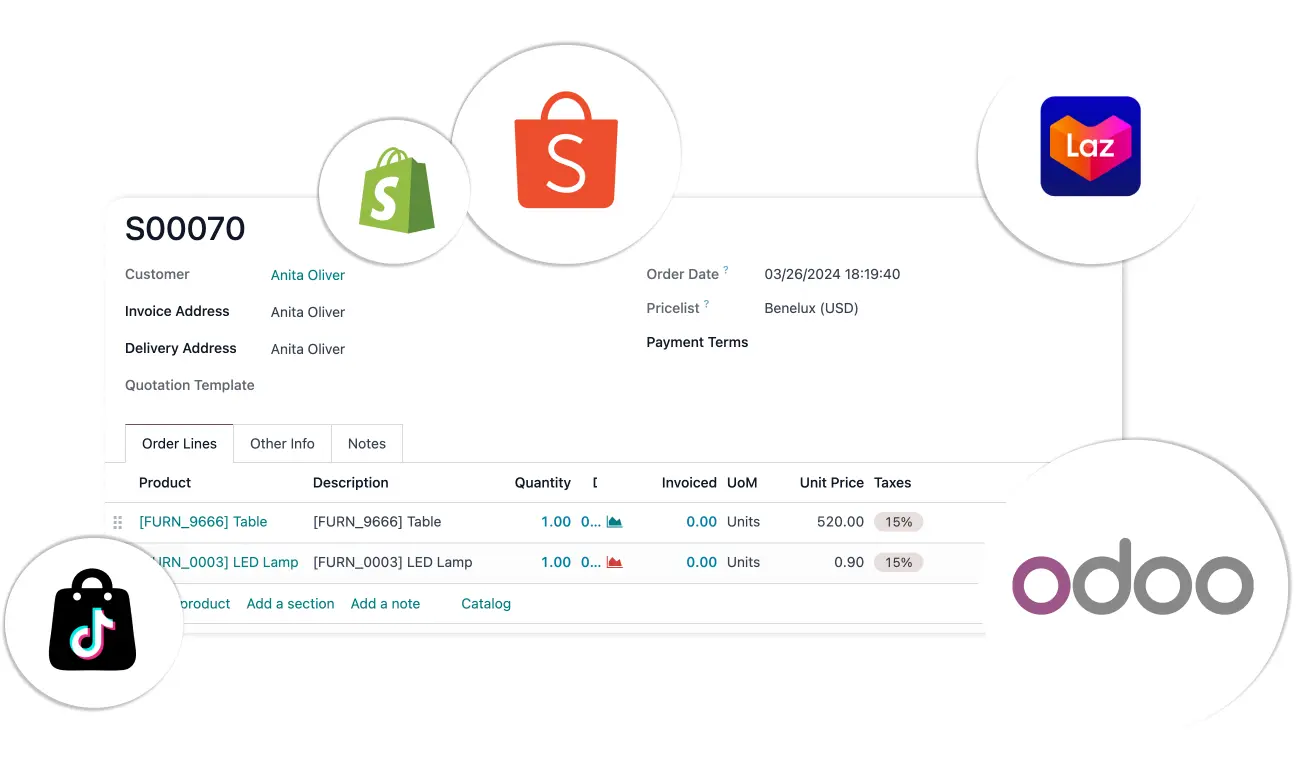Open customer link Anita Oliver
This screenshot has height=779, width=1300.
pyautogui.click(x=308, y=275)
